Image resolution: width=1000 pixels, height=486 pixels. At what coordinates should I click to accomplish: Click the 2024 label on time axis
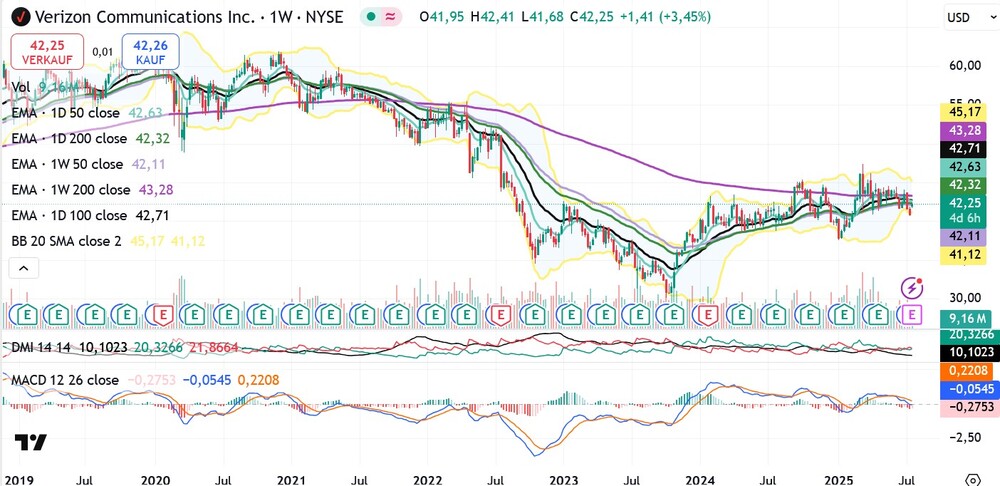699,479
